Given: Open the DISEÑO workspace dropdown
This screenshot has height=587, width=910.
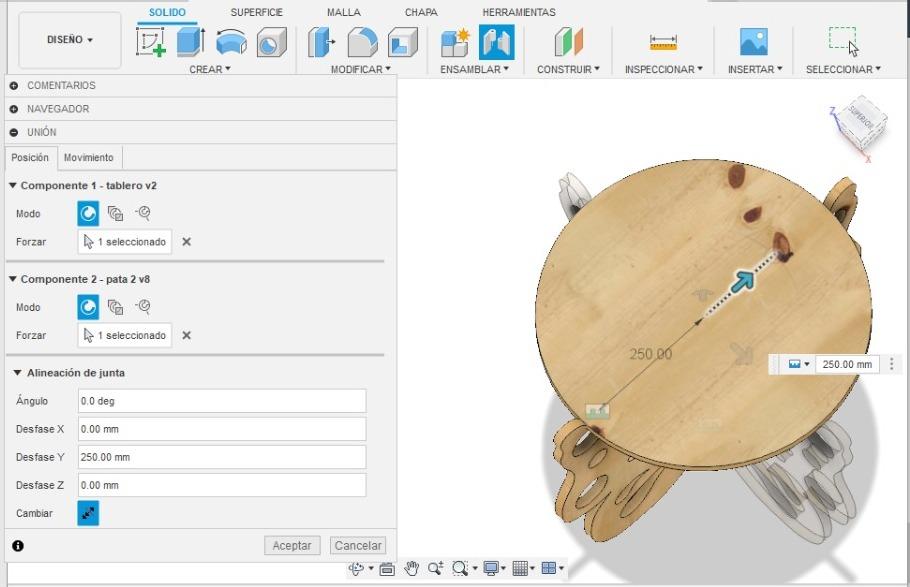Looking at the screenshot, I should click(x=70, y=40).
